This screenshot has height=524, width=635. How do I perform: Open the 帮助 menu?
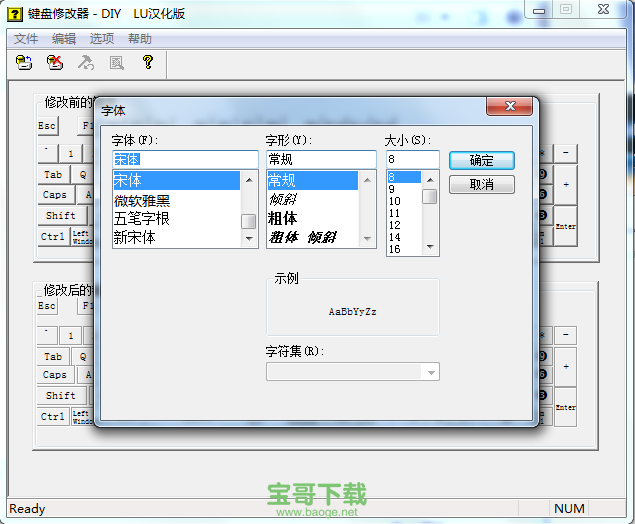140,39
